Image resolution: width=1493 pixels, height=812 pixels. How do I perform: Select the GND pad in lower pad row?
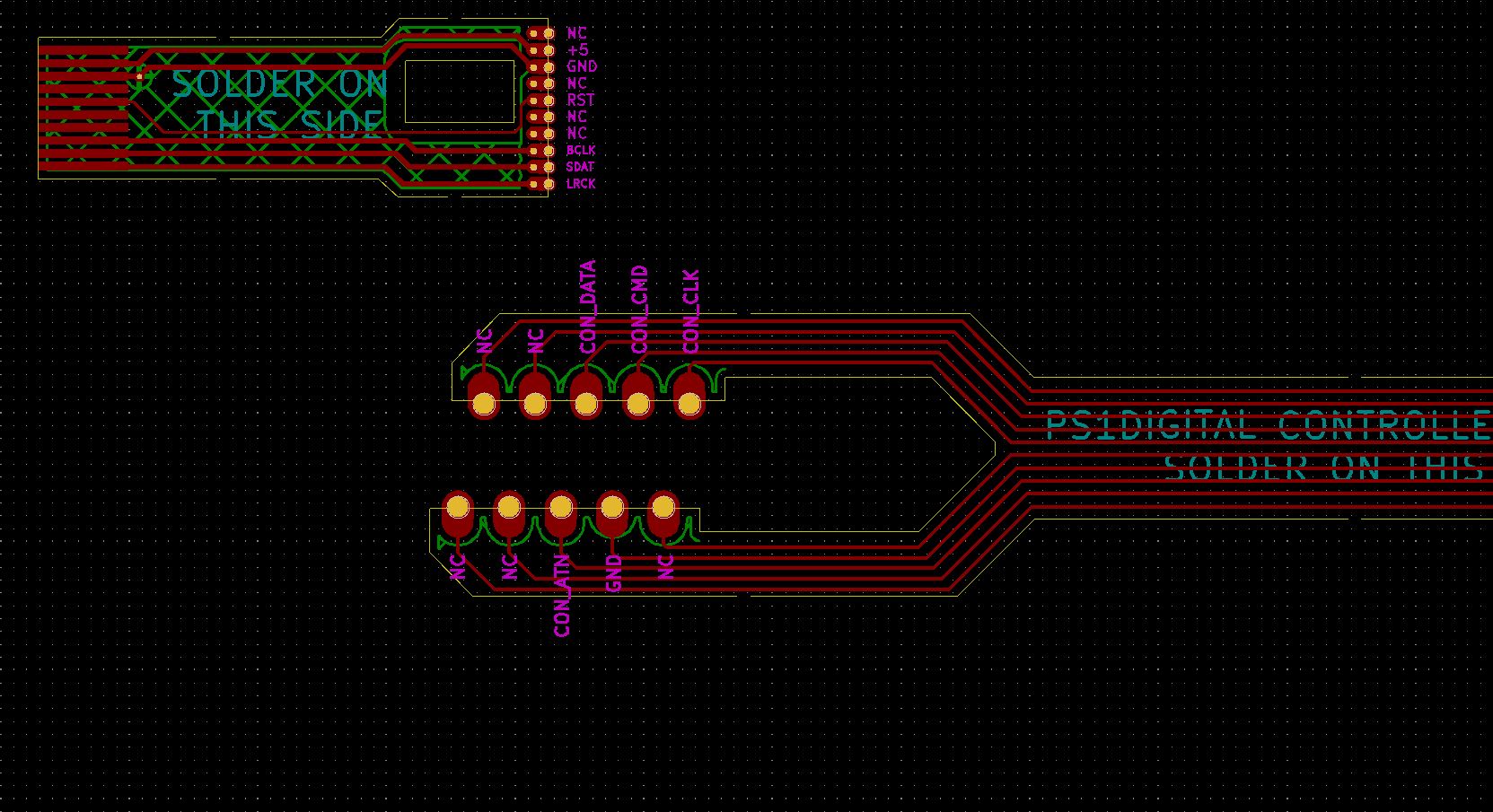pos(612,508)
